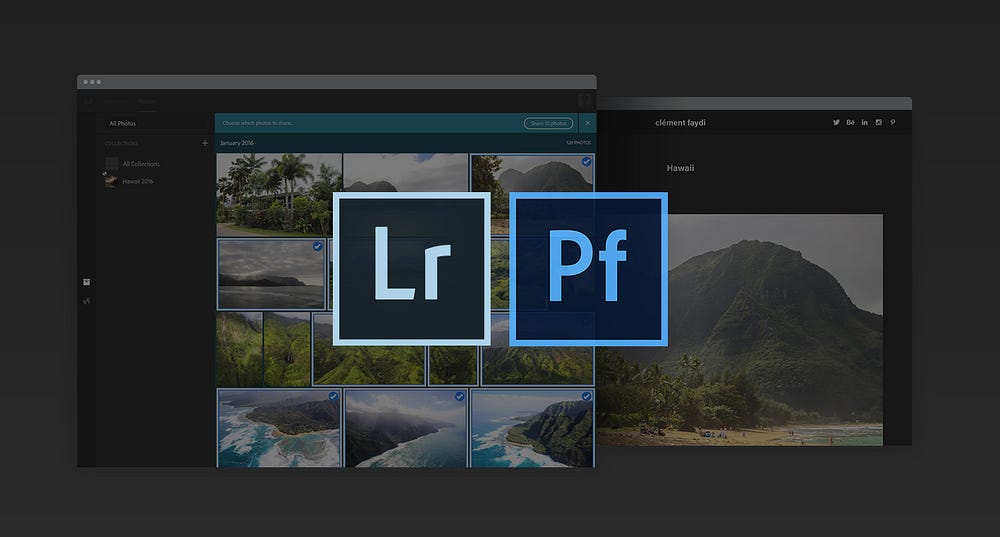
Task: Add a new collection with plus icon
Action: click(205, 143)
